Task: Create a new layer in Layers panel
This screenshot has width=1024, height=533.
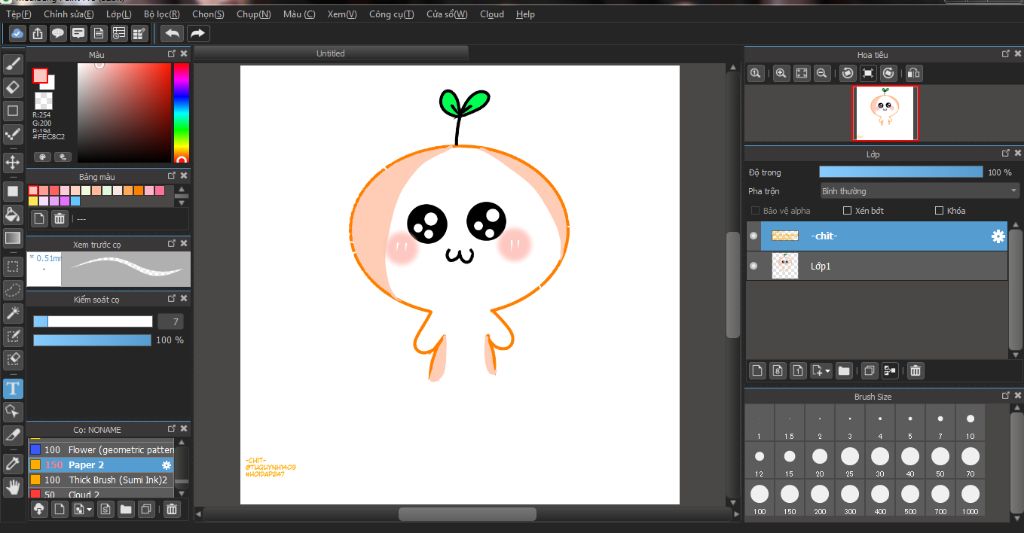Action: pos(758,371)
